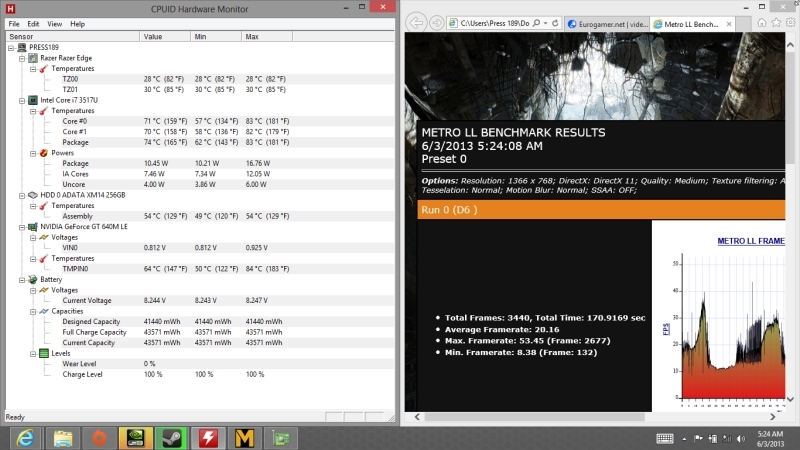
Task: Open Steam from the taskbar
Action: click(172, 438)
